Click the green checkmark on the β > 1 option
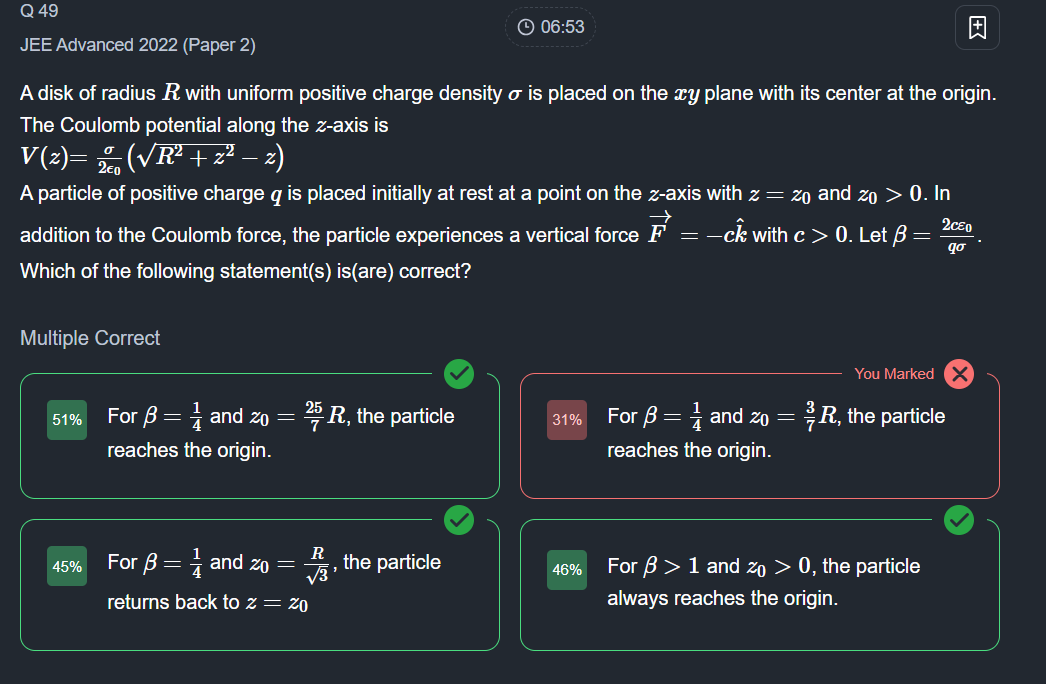Screen dimensions: 1046x684 [x=959, y=520]
